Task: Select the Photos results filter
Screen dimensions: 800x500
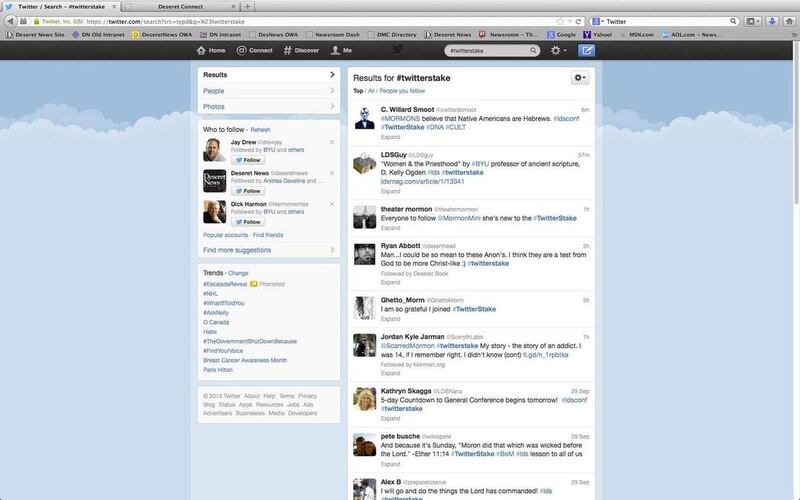Action: coord(268,106)
